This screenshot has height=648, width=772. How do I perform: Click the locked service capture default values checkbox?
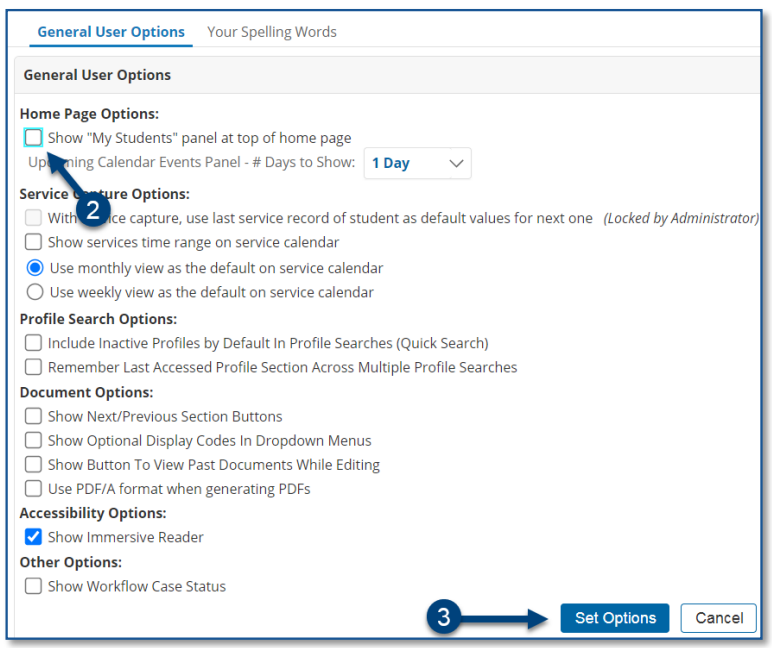pos(33,218)
